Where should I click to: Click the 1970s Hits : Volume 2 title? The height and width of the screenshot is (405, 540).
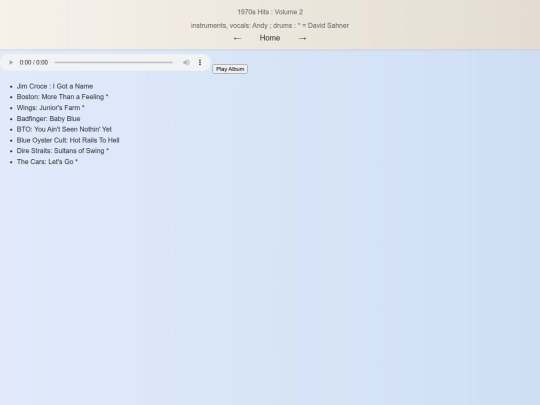[x=270, y=12]
